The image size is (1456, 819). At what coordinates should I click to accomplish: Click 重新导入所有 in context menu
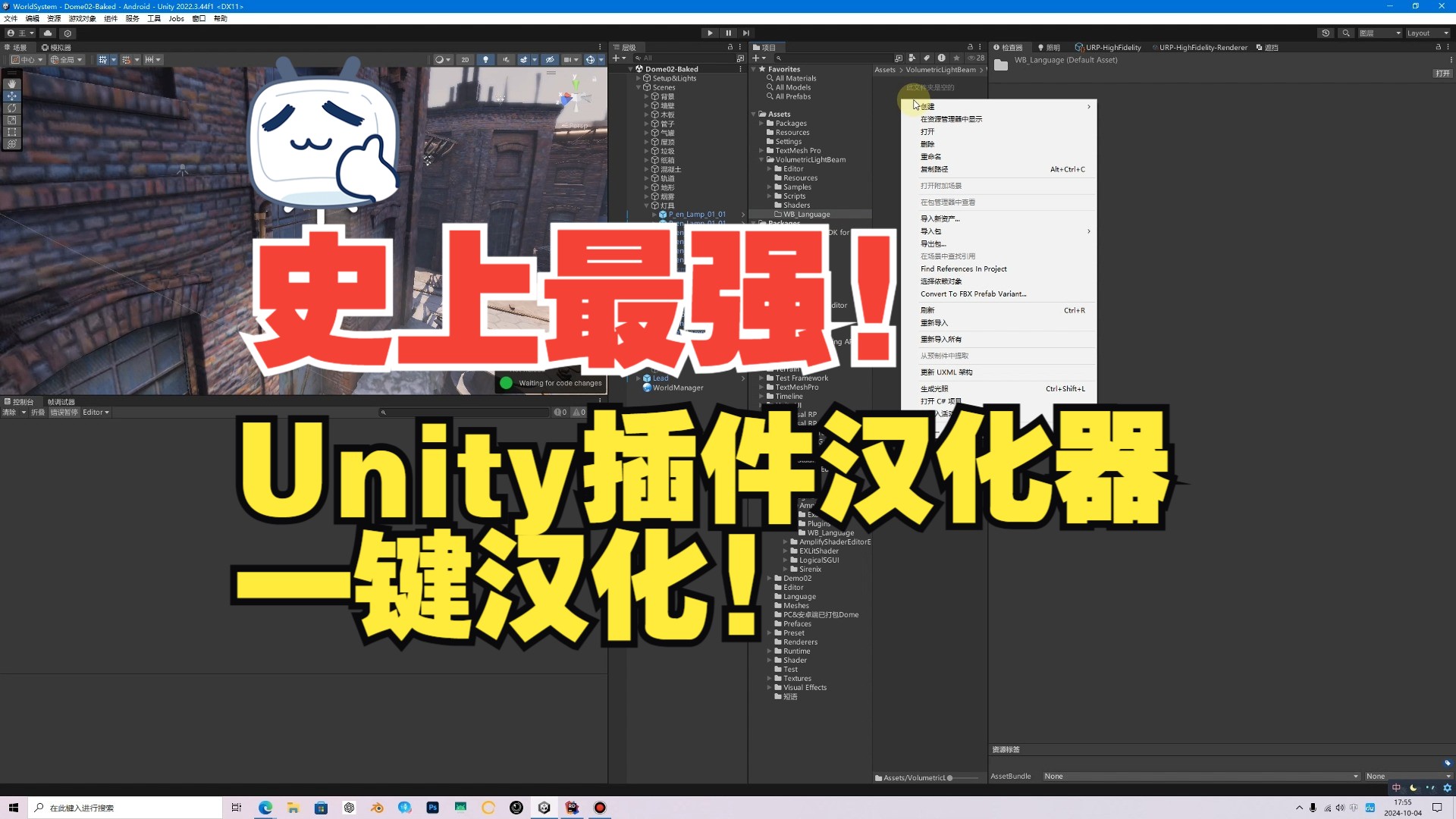pos(940,339)
